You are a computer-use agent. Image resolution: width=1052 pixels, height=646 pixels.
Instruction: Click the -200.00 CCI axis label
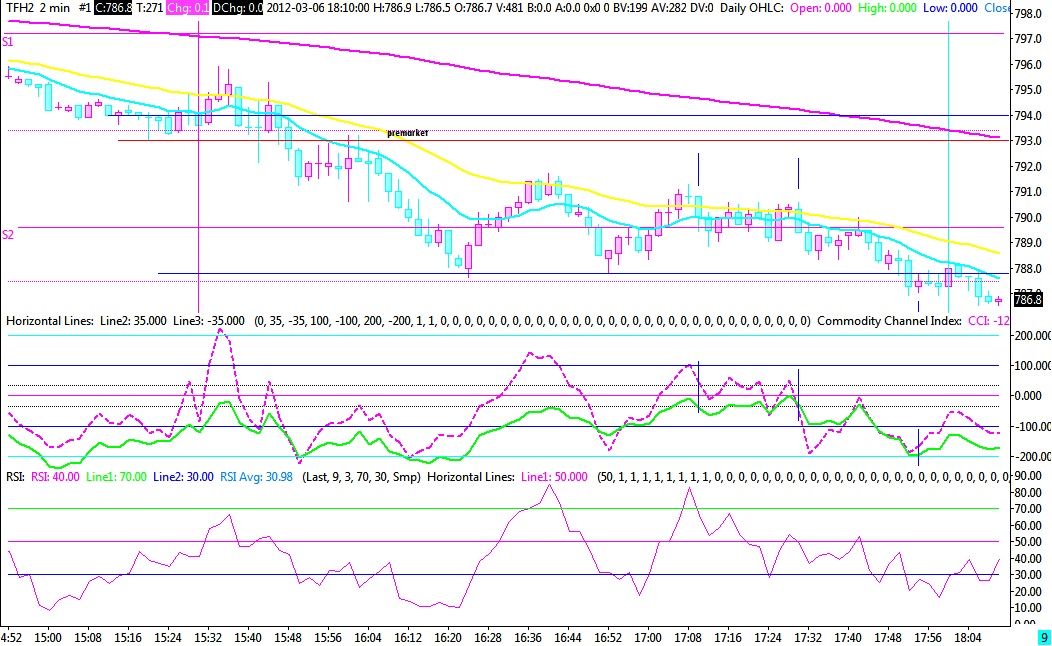pyautogui.click(x=1031, y=457)
